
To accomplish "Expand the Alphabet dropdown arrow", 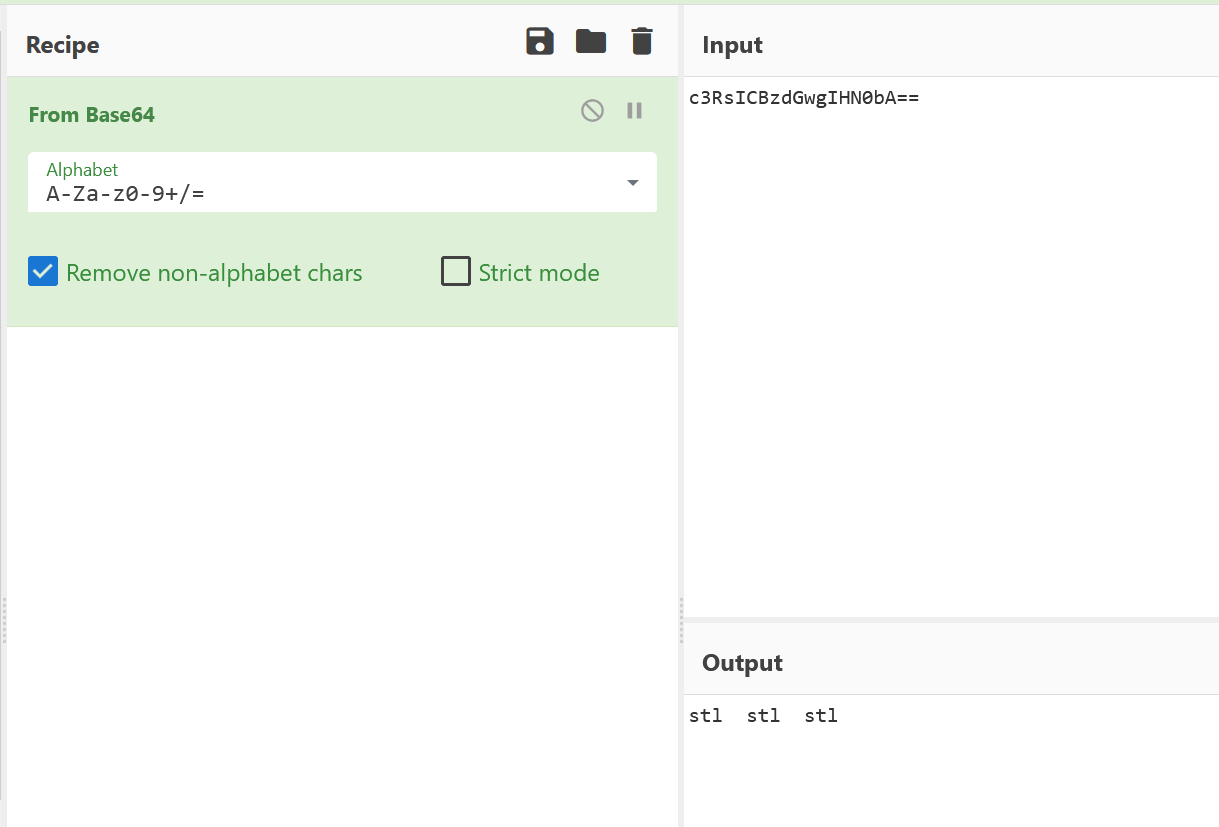I will (632, 183).
